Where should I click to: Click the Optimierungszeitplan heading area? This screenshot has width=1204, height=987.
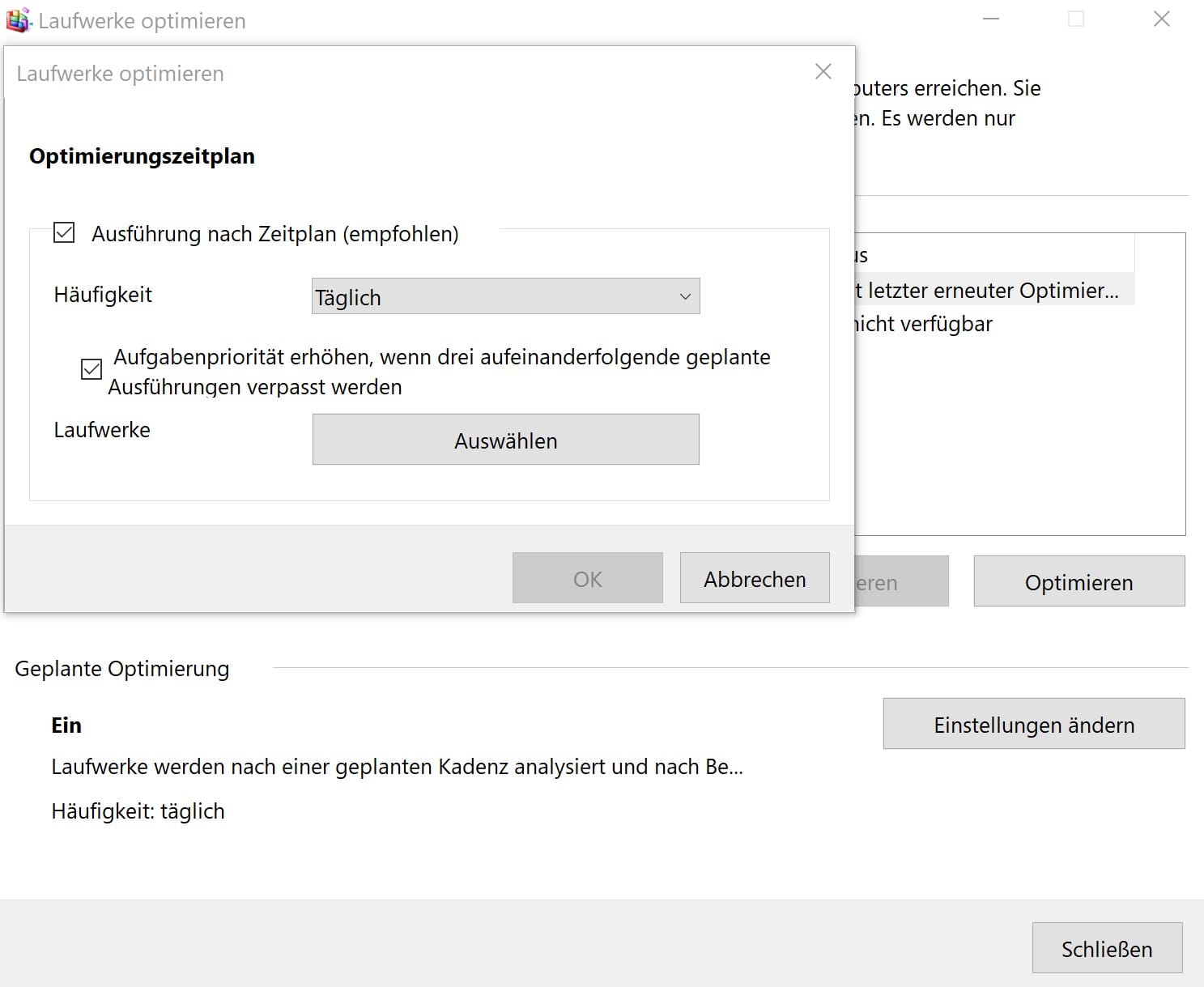coord(143,156)
